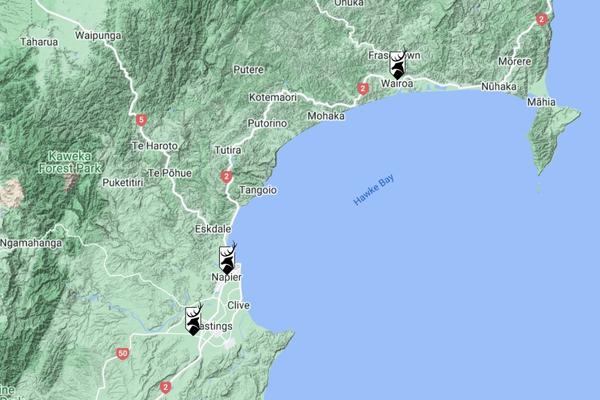600x400 pixels.
Task: Click the Clive town label
Action: (238, 305)
